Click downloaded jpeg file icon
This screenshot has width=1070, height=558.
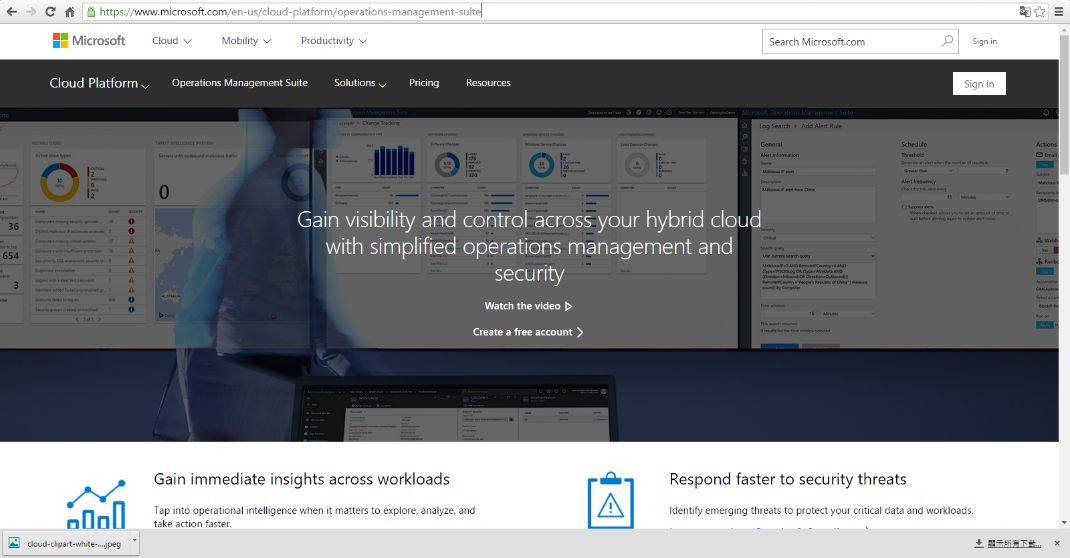[x=14, y=543]
